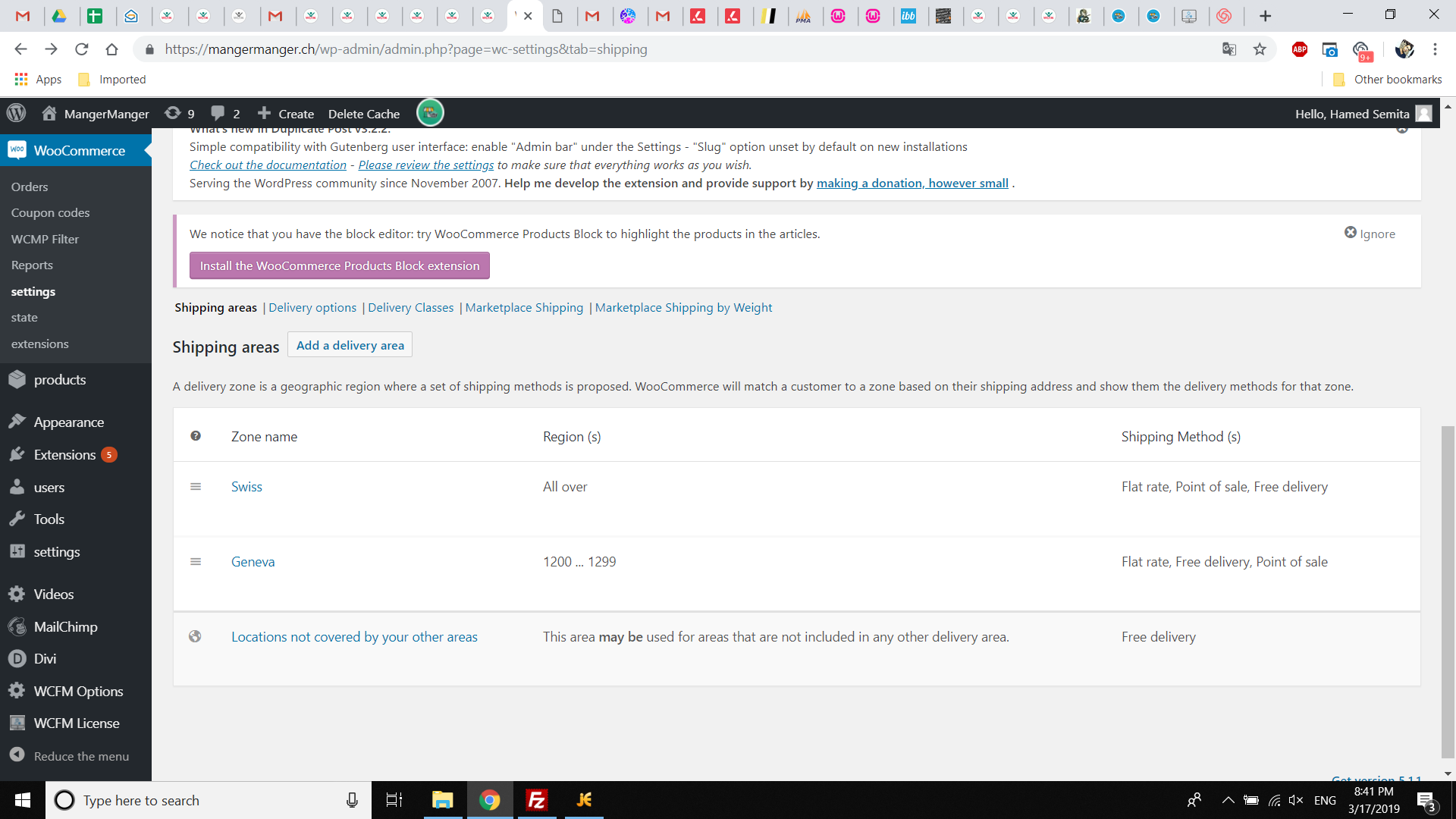Screen dimensions: 1456x819
Task: Grab the Swiss zone reorder handle
Action: point(196,487)
